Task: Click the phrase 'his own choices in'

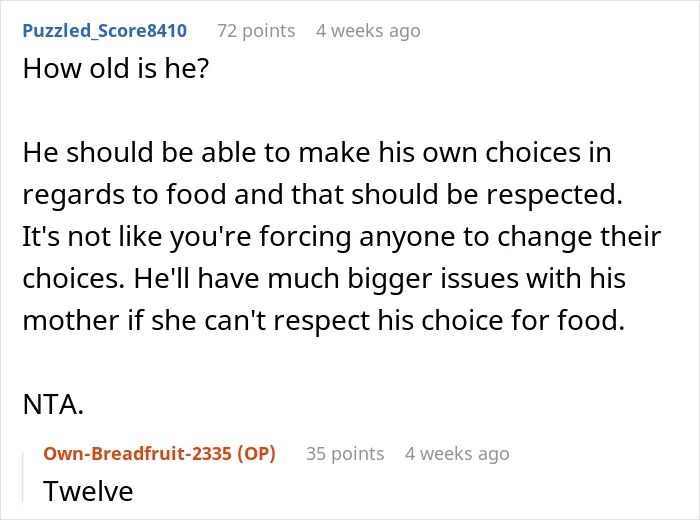Action: click(x=495, y=152)
